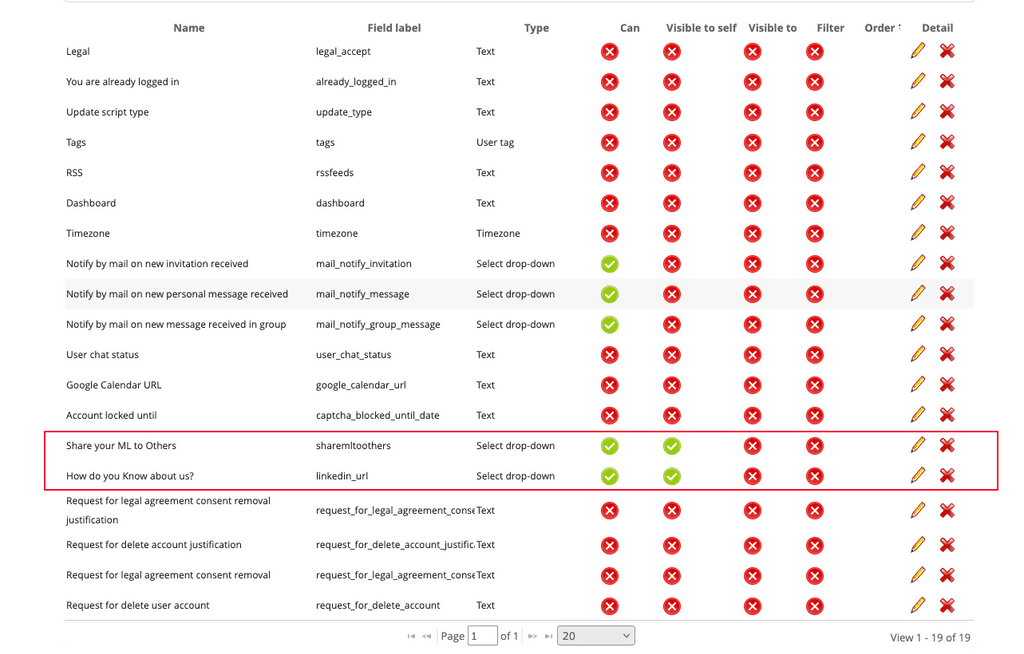Viewport: 1024px width, 654px height.
Task: Remove the Google Calendar URL field
Action: (947, 384)
